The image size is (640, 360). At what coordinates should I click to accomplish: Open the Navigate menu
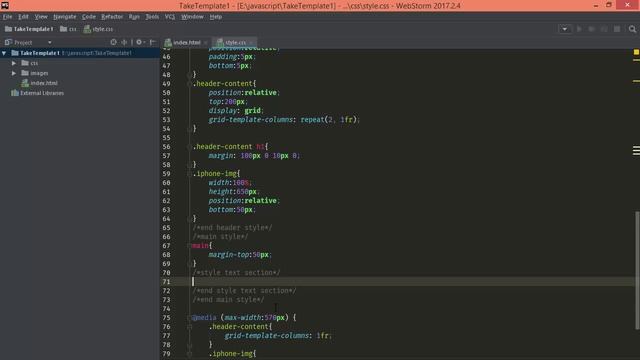coord(64,17)
